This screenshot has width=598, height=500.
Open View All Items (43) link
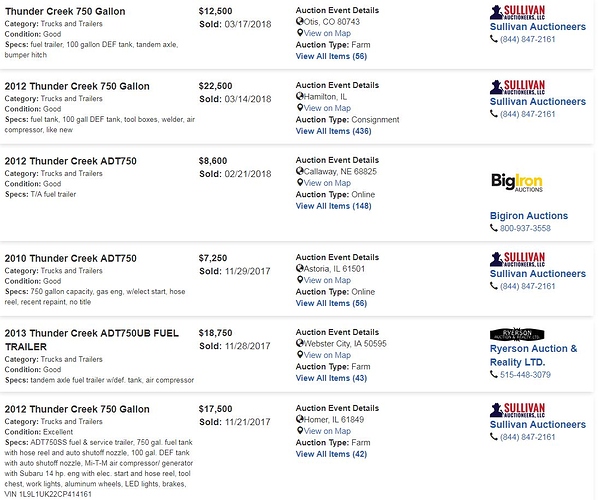tap(331, 378)
